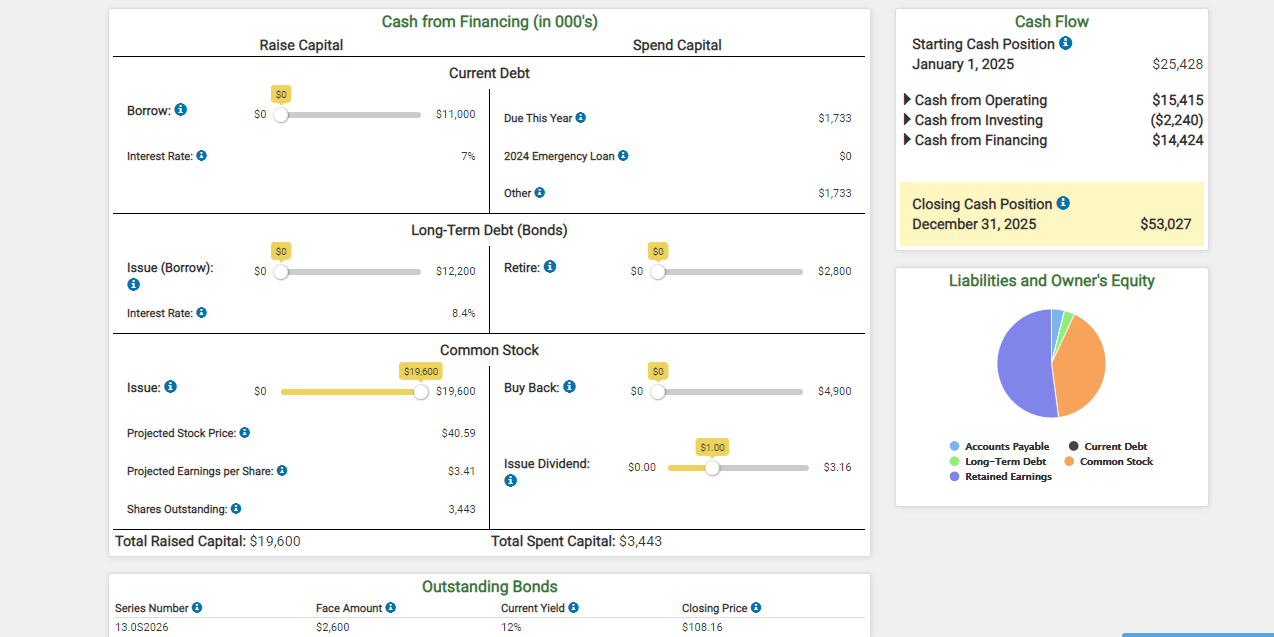Click the Closing Cash Position info icon
This screenshot has height=637, width=1274.
1063,203
